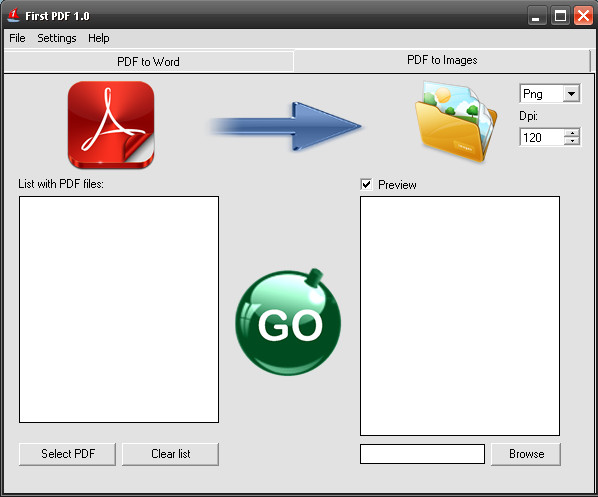This screenshot has height=497, width=598.
Task: Click the Select PDF button
Action: coord(68,454)
